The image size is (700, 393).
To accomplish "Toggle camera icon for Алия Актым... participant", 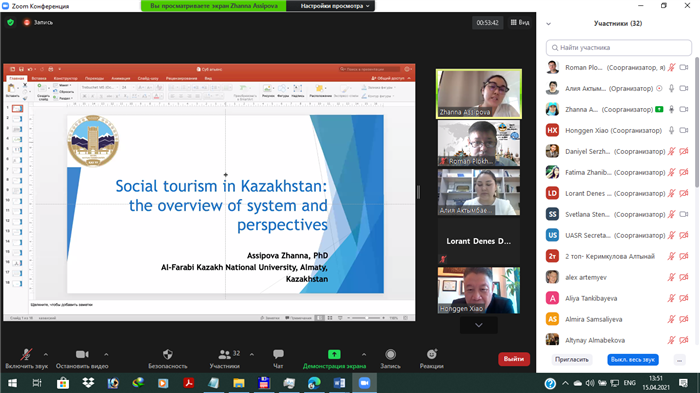I will (684, 88).
